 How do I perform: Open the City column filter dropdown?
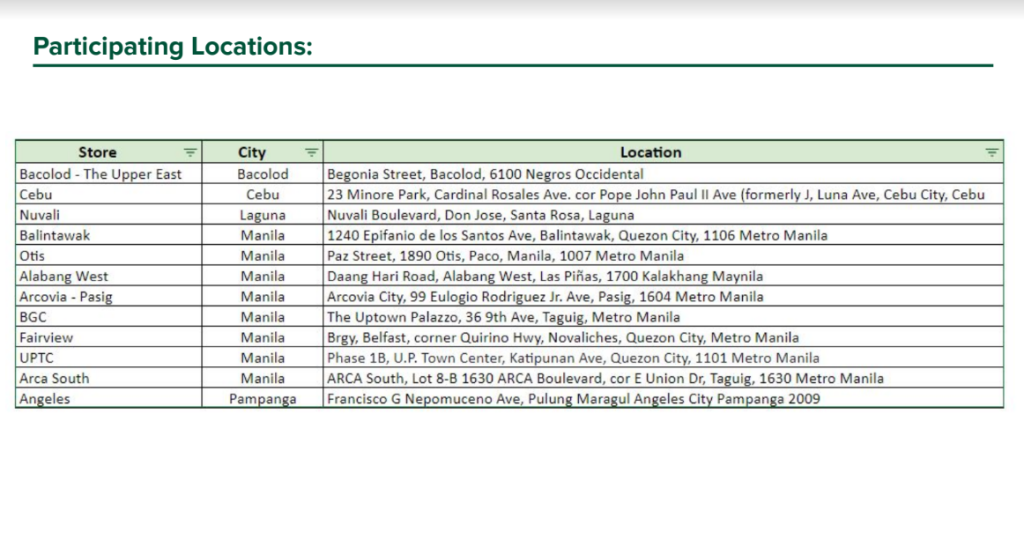(312, 152)
